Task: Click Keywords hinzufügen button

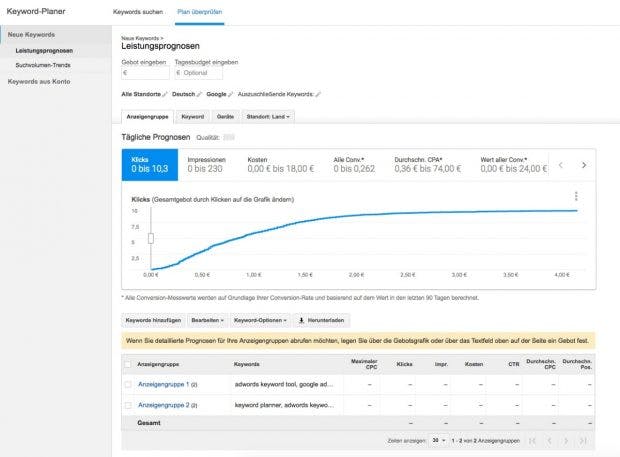Action: 153,320
